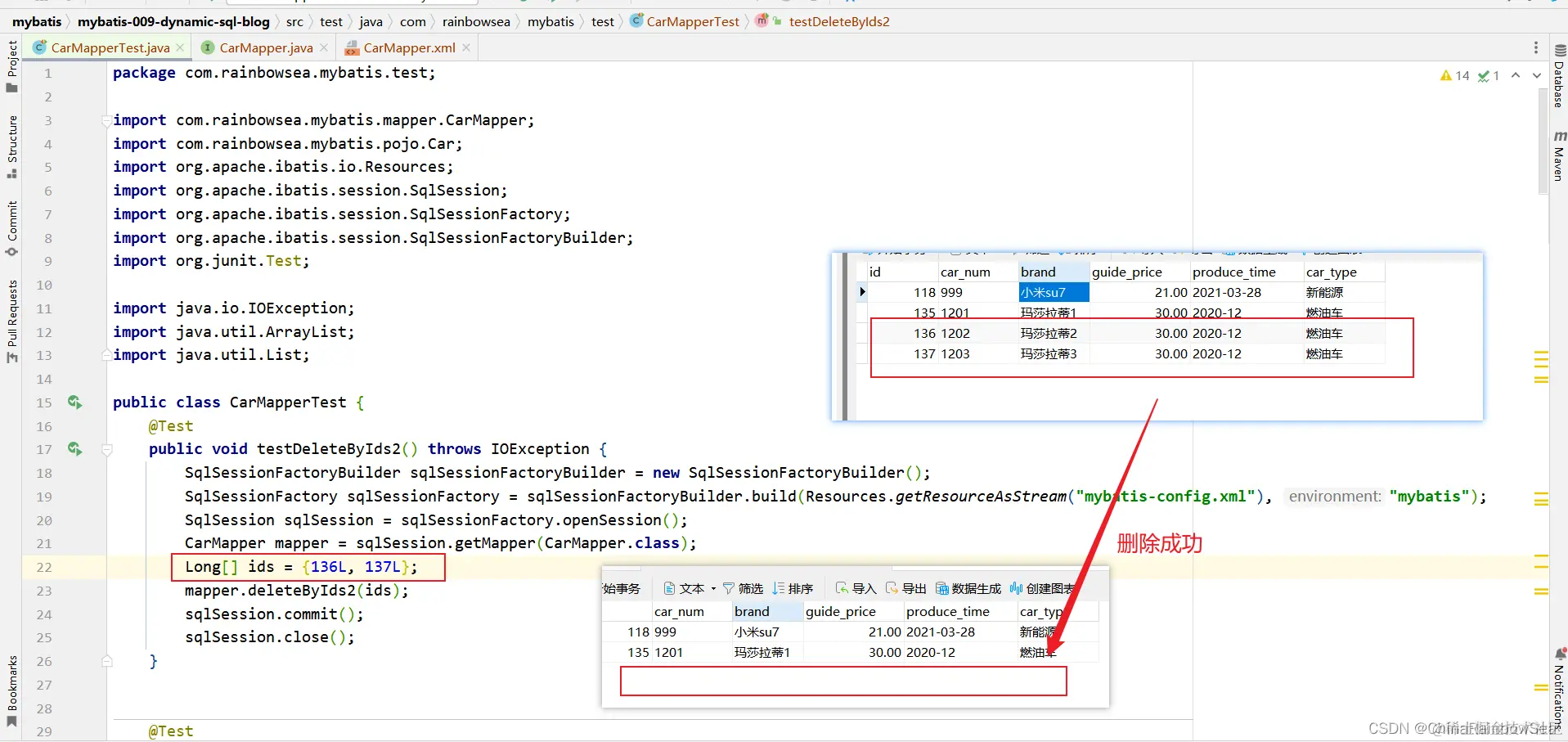Open the Maven tool window

click(x=1559, y=155)
